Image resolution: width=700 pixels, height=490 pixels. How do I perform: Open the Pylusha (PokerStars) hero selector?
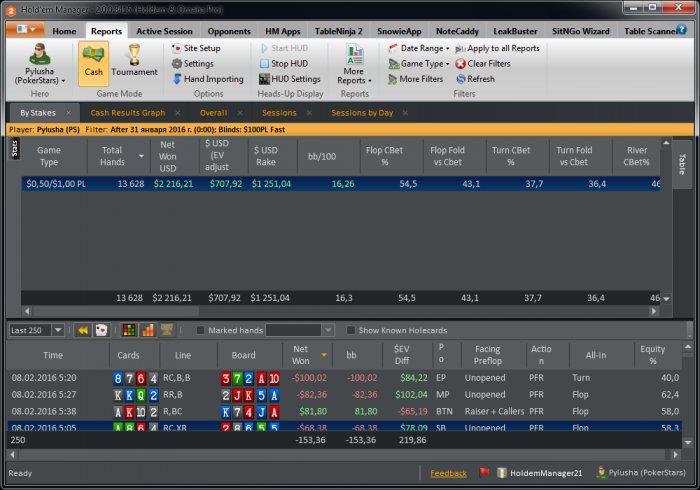[x=39, y=63]
